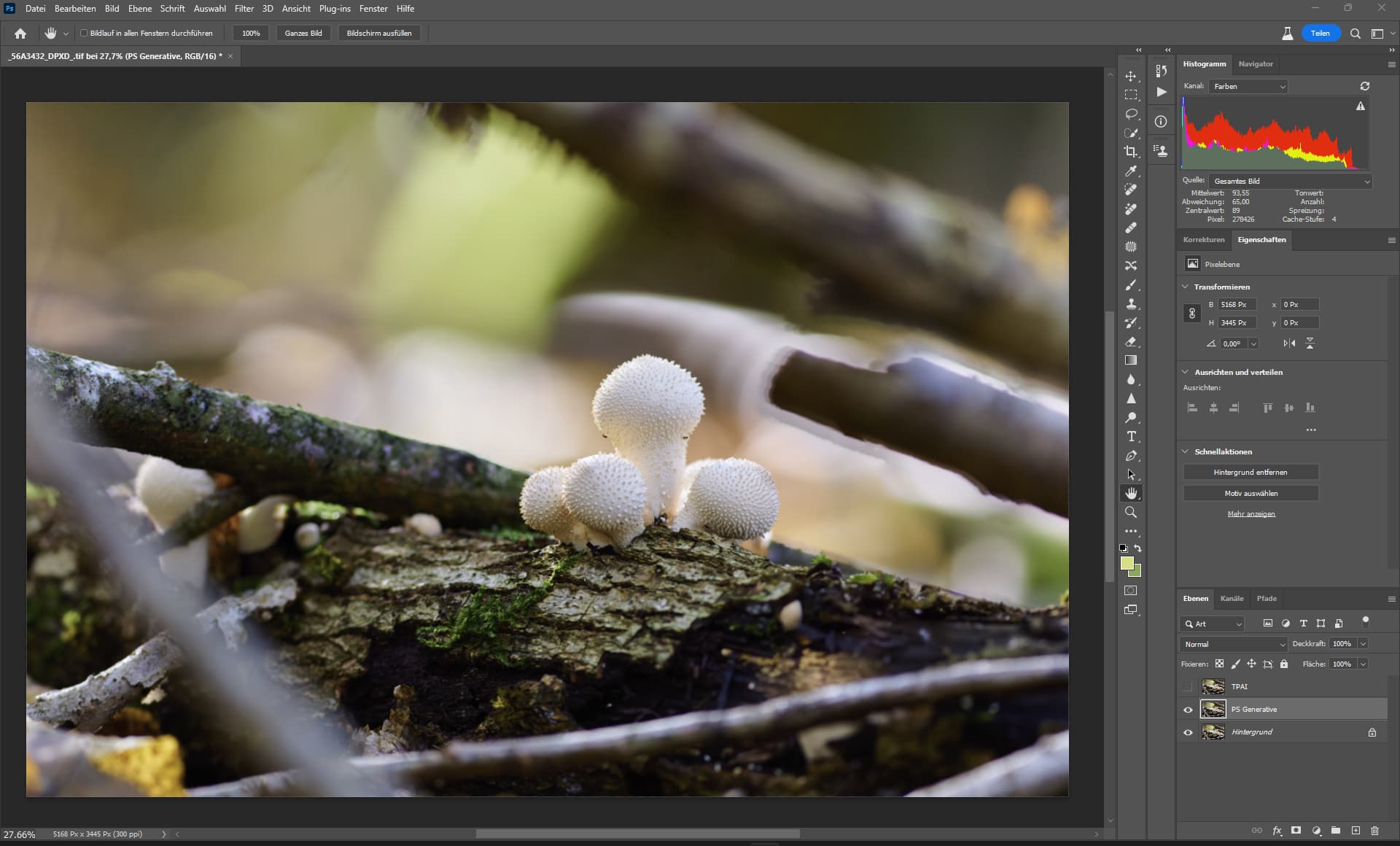The width and height of the screenshot is (1400, 846).
Task: Click the Mehr anzeigen link
Action: coord(1251,514)
